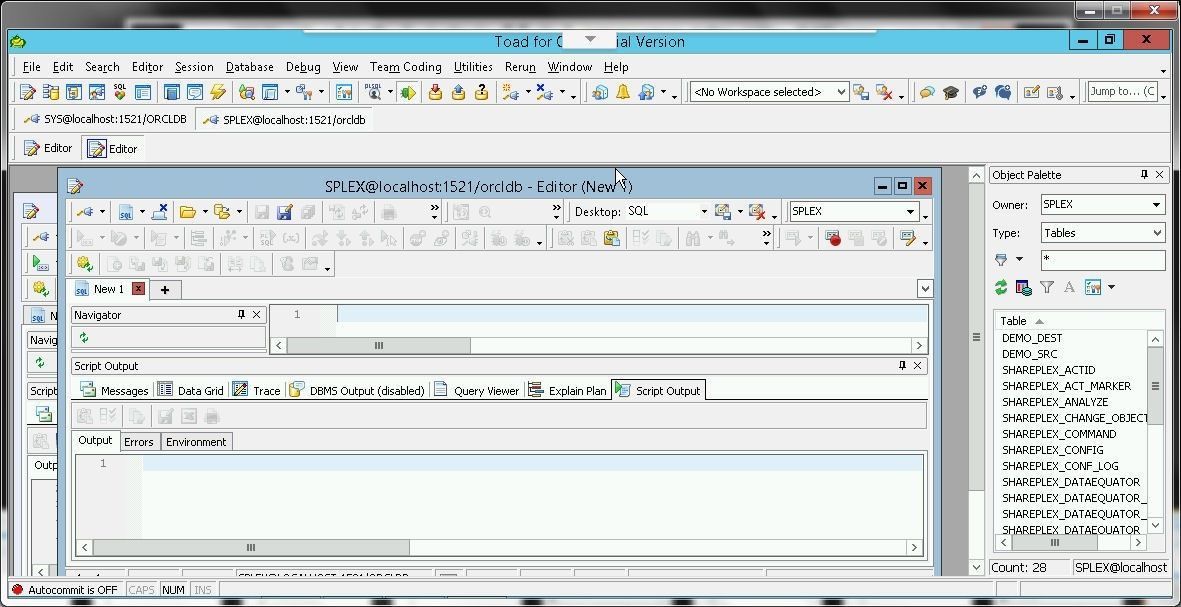Click the database icon next to Object Palette refresh

pos(1024,287)
